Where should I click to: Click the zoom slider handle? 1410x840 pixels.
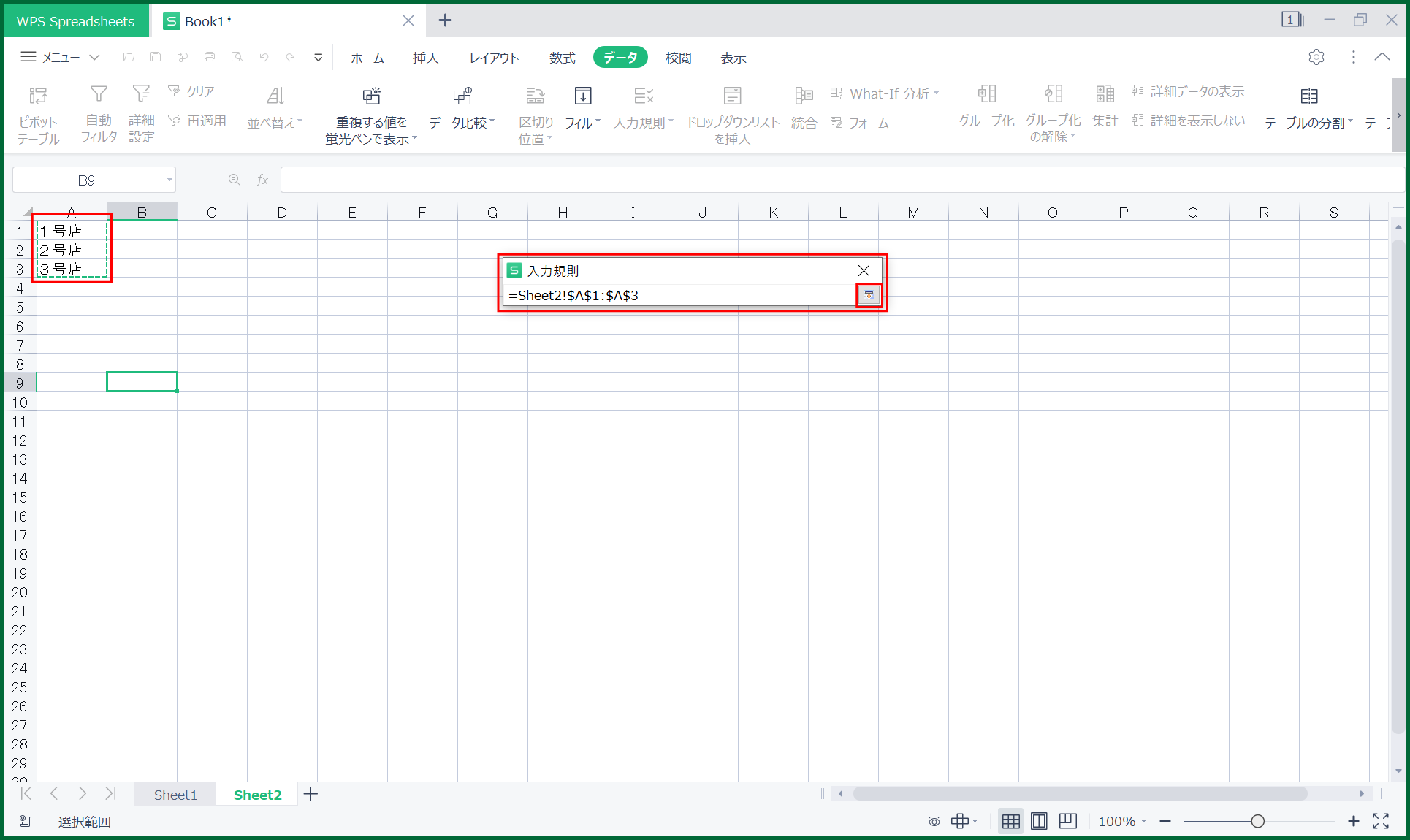(x=1257, y=821)
